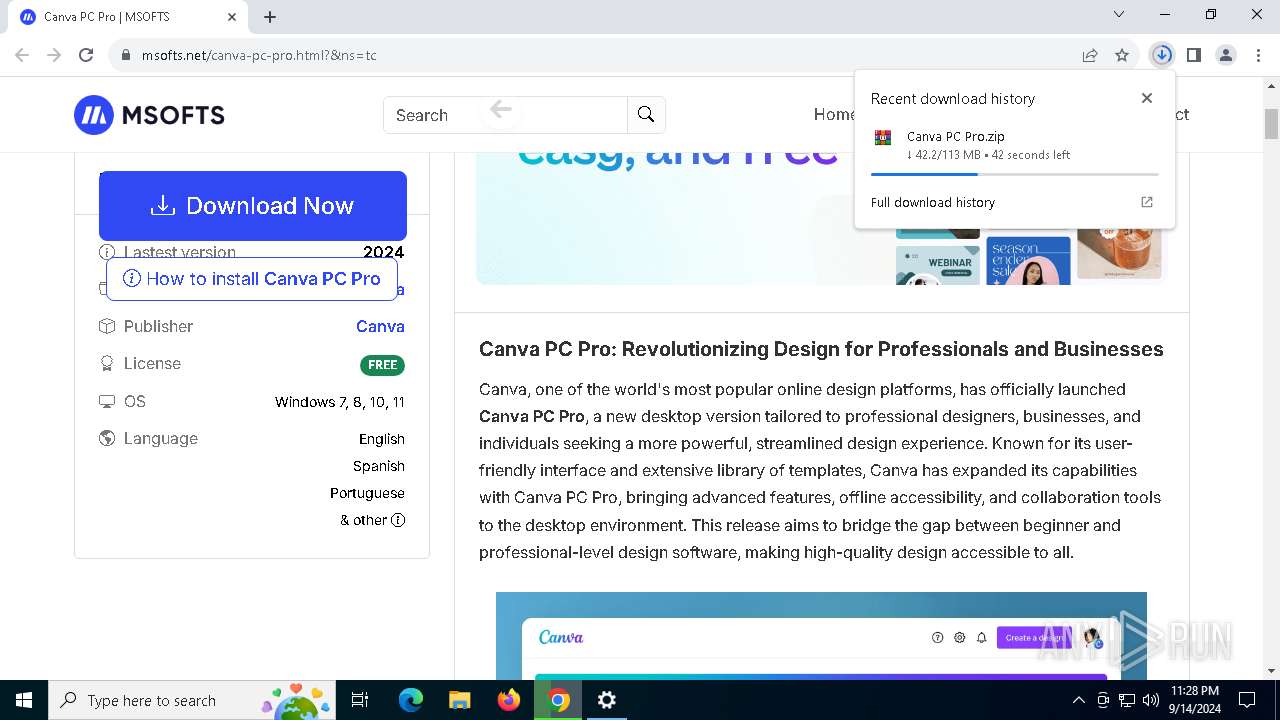Click the forward navigation arrow

pos(54,55)
